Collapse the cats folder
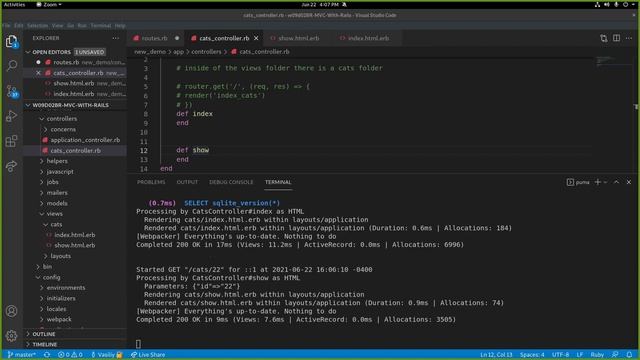 tap(56, 224)
